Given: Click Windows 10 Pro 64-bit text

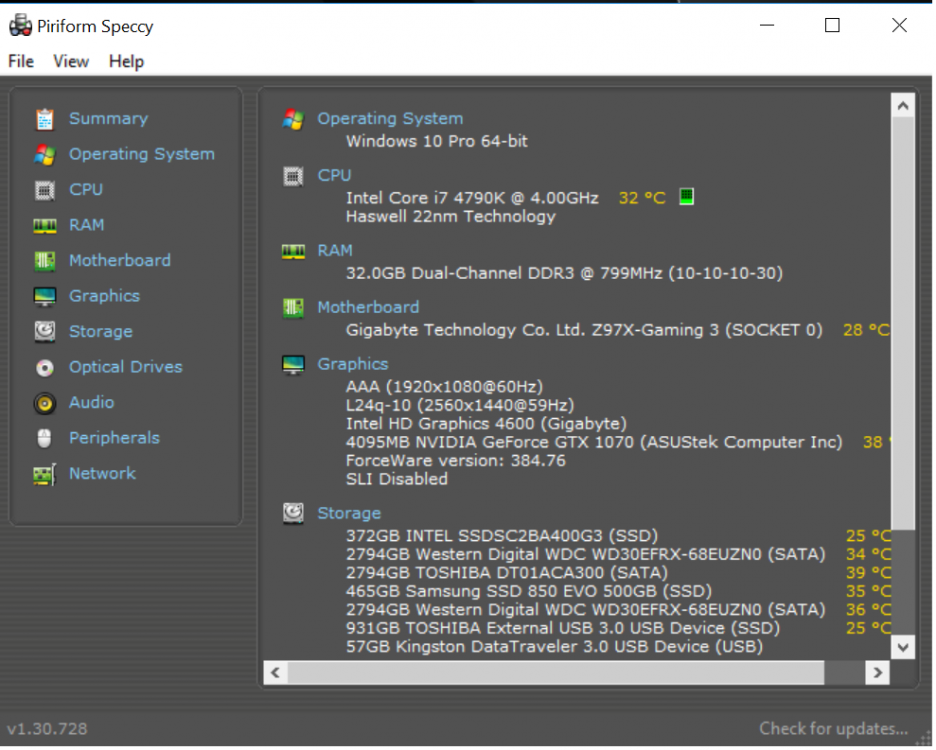Looking at the screenshot, I should click(438, 142).
